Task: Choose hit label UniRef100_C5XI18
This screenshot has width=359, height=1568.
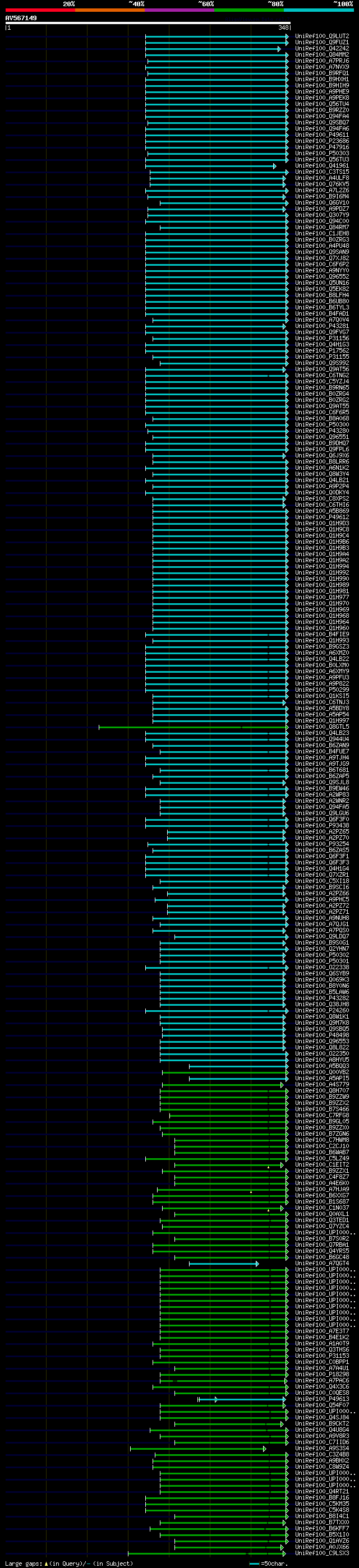Action: coord(323,881)
